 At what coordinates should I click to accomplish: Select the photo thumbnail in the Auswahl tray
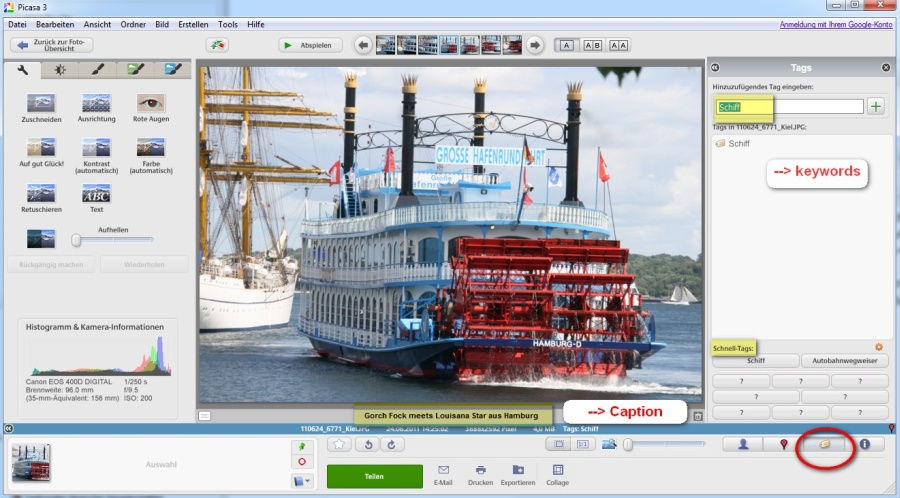click(31, 462)
